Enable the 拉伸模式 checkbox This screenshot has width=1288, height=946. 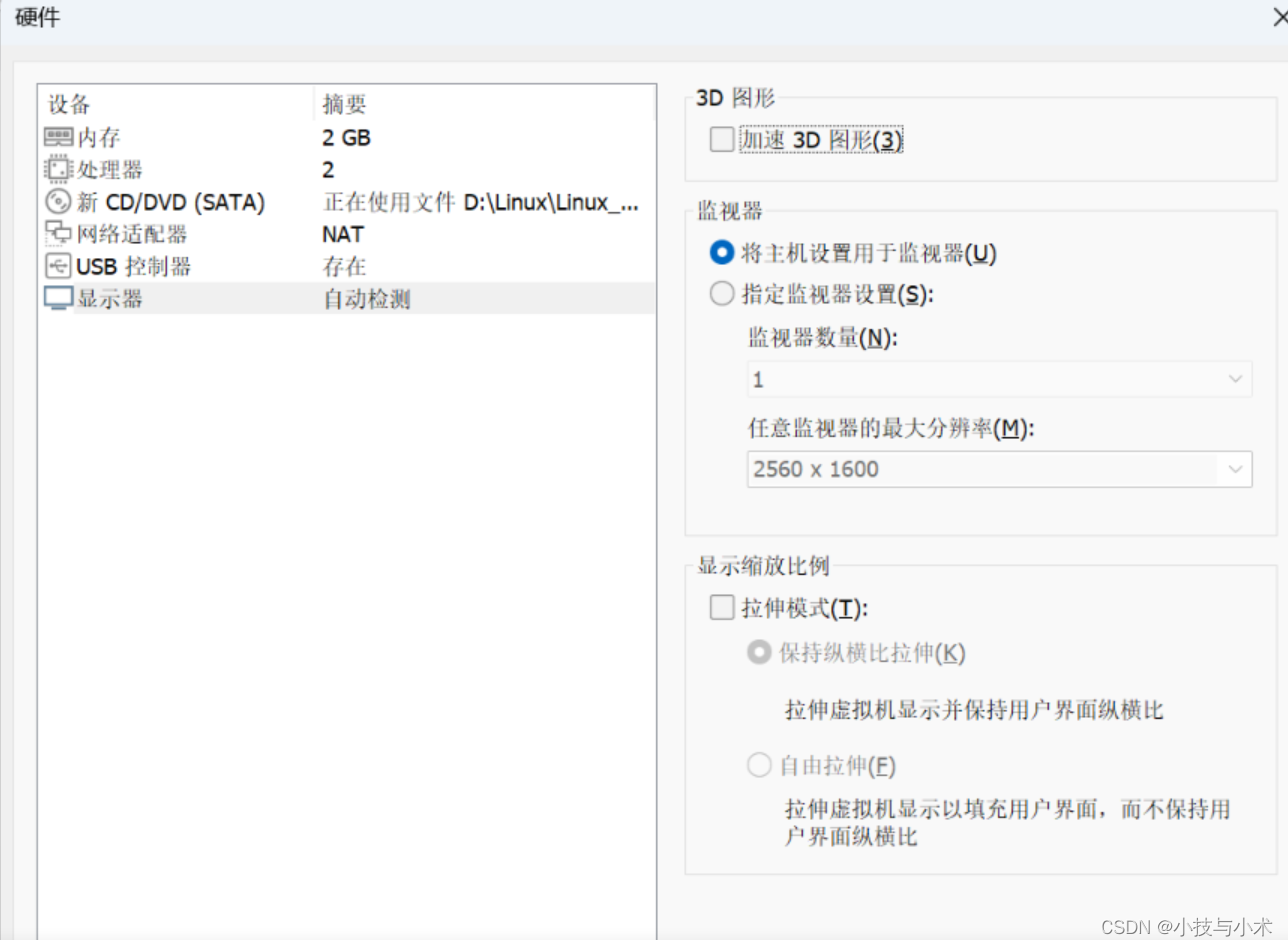click(721, 607)
